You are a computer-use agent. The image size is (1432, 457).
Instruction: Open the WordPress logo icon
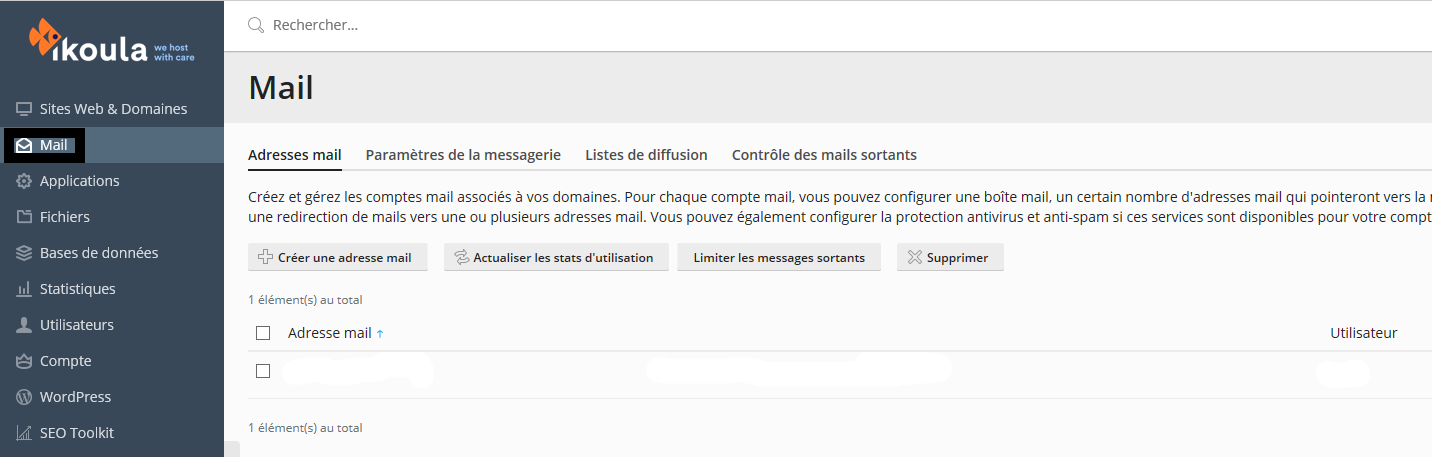point(24,397)
